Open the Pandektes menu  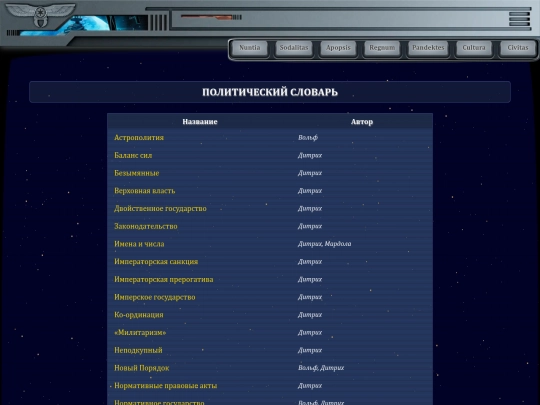428,48
